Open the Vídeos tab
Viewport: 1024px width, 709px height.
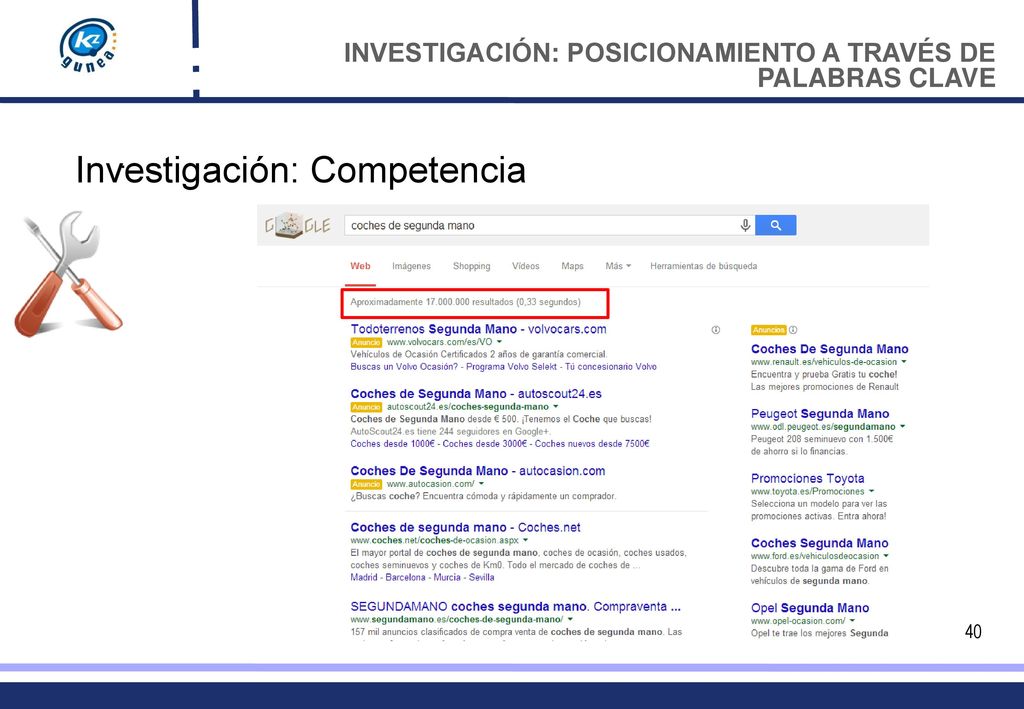pyautogui.click(x=526, y=266)
